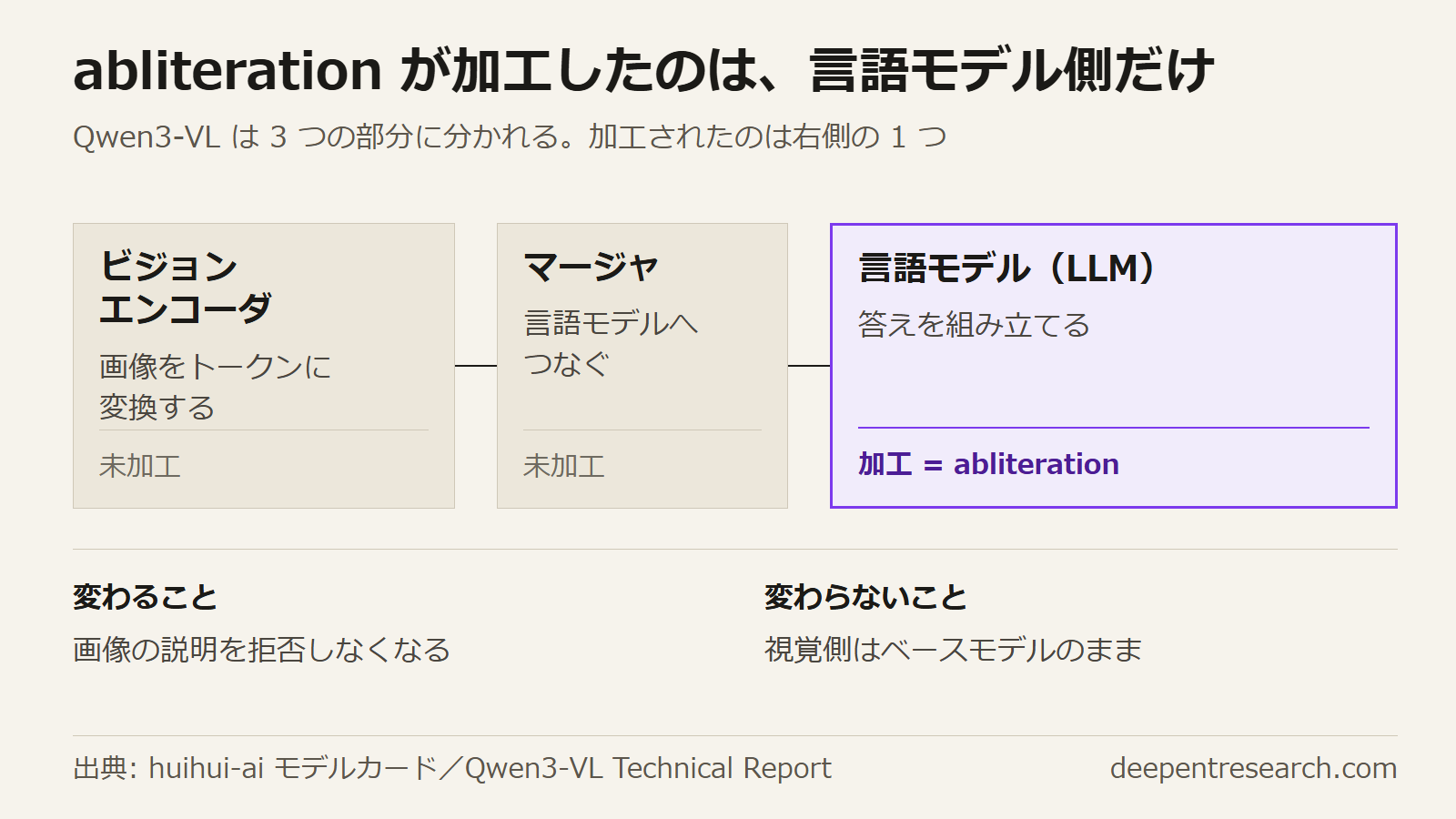Click the '変わらないこと' heading
Viewport: 1456px width, 819px height.
pyautogui.click(x=865, y=598)
